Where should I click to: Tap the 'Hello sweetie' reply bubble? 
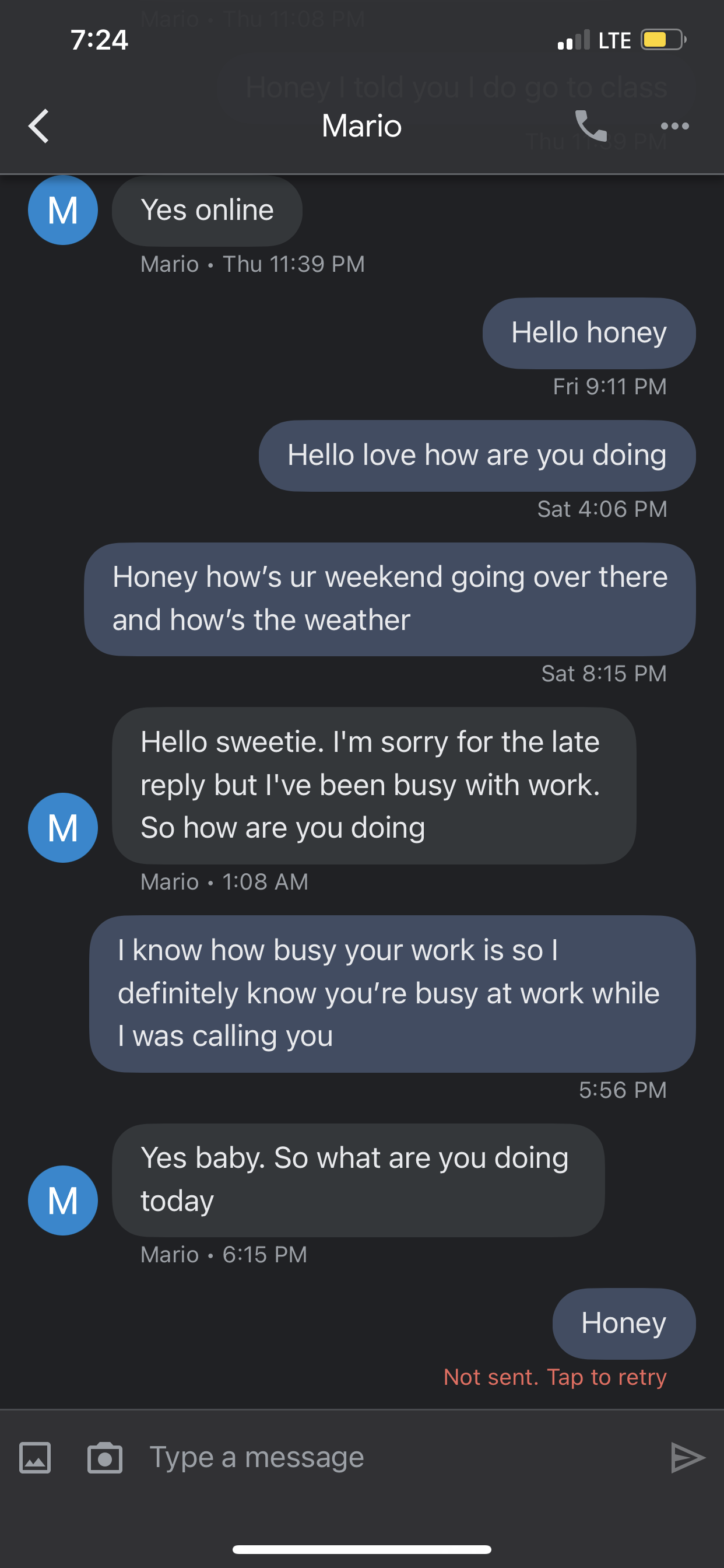[374, 785]
